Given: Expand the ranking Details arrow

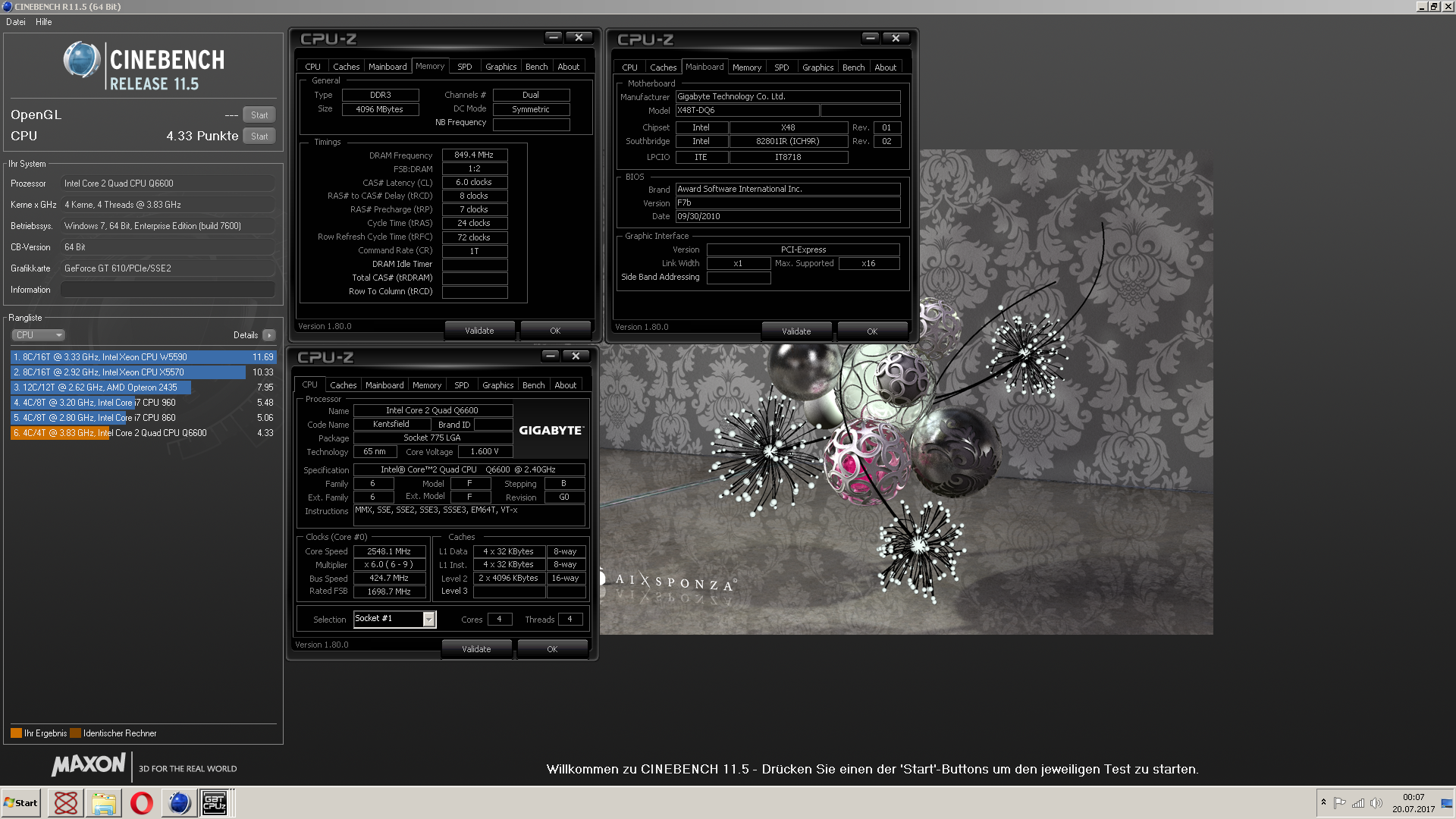Looking at the screenshot, I should point(269,335).
